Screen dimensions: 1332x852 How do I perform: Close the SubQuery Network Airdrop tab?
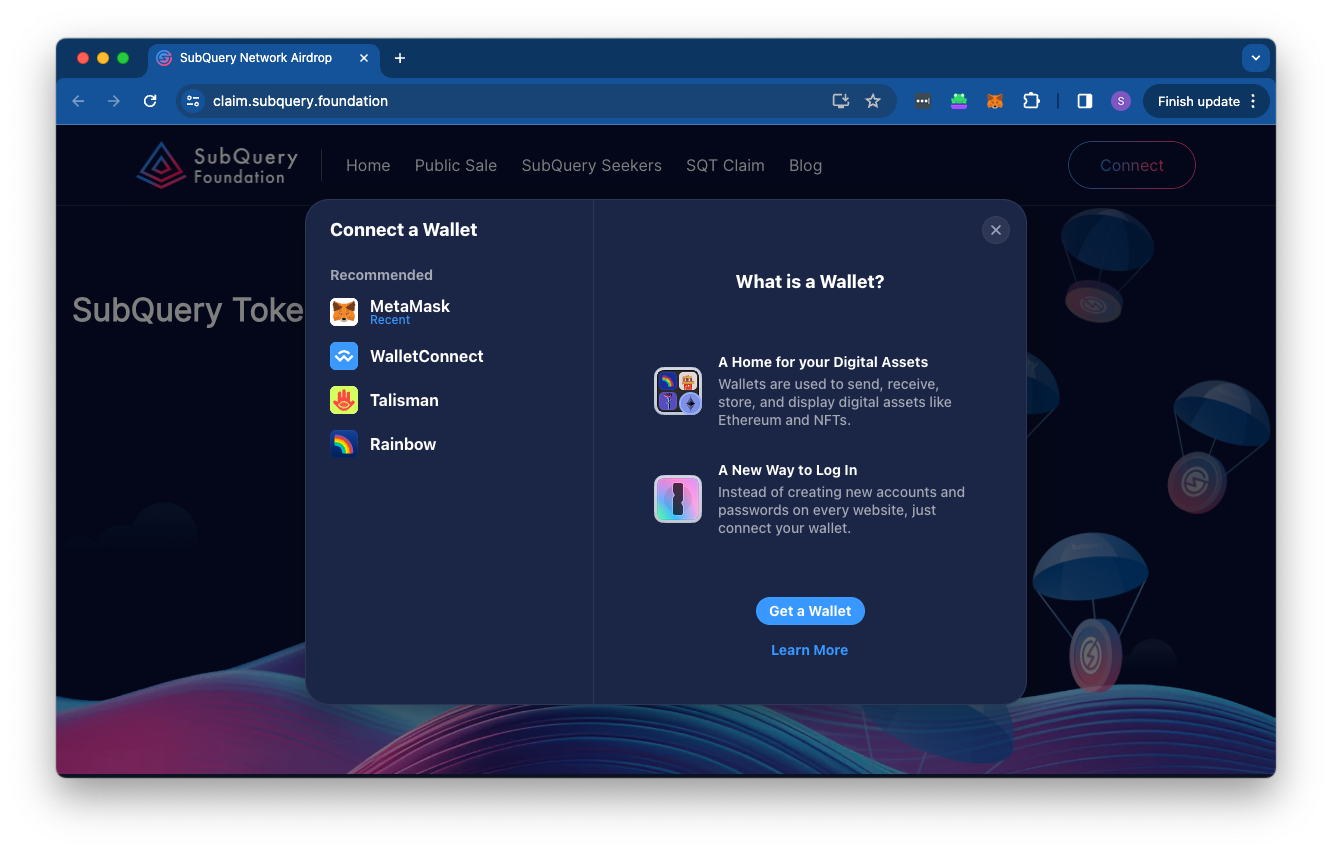click(364, 58)
